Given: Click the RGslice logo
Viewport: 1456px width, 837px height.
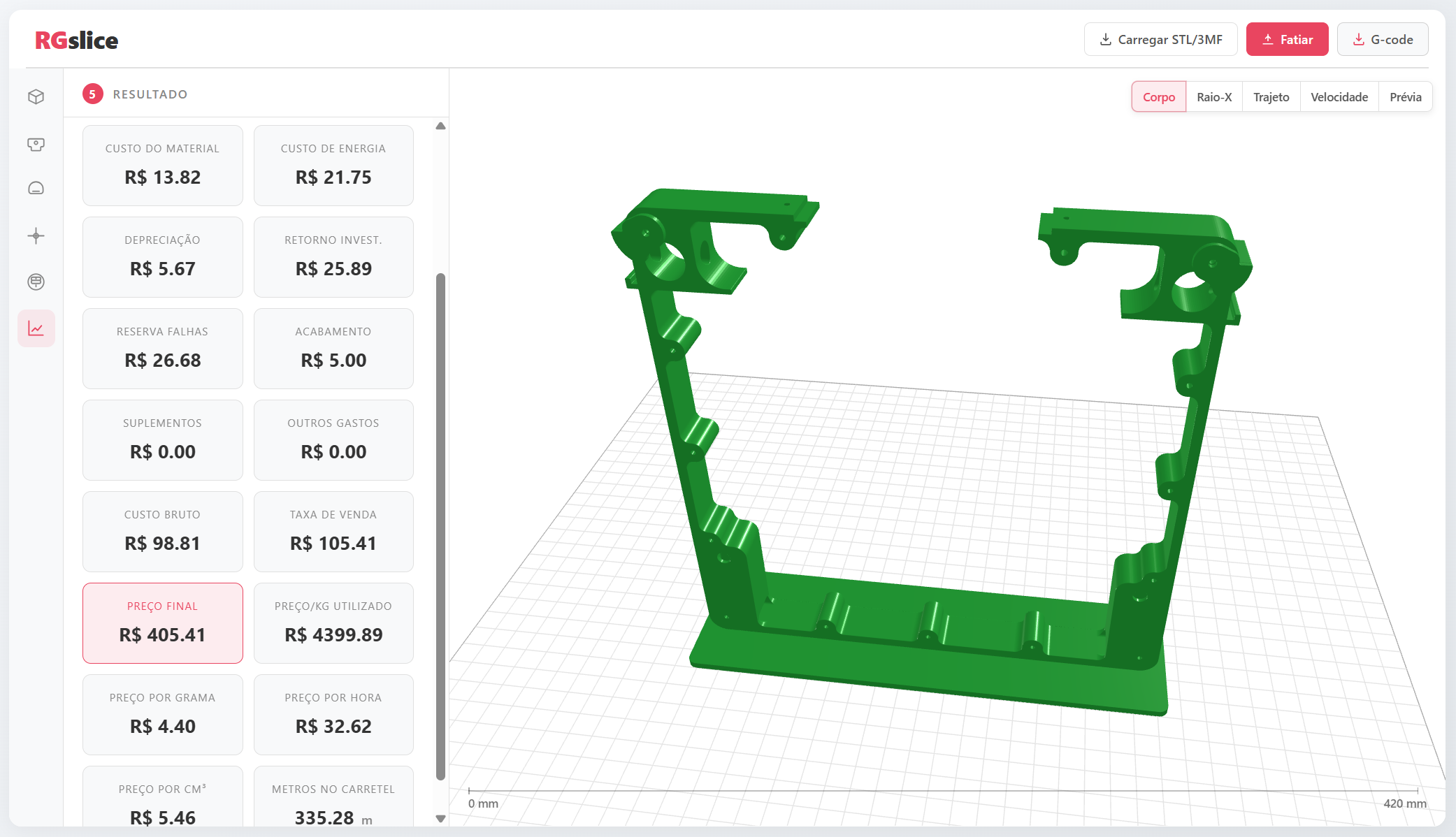Looking at the screenshot, I should [x=77, y=41].
